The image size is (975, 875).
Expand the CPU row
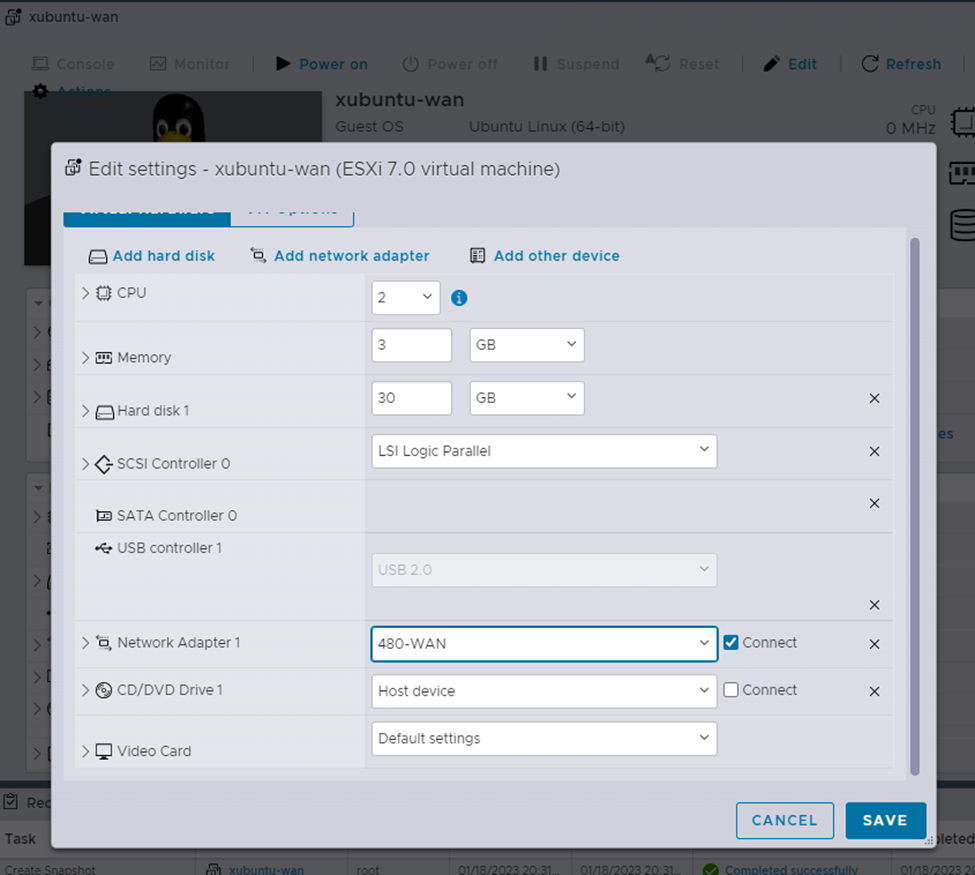85,293
